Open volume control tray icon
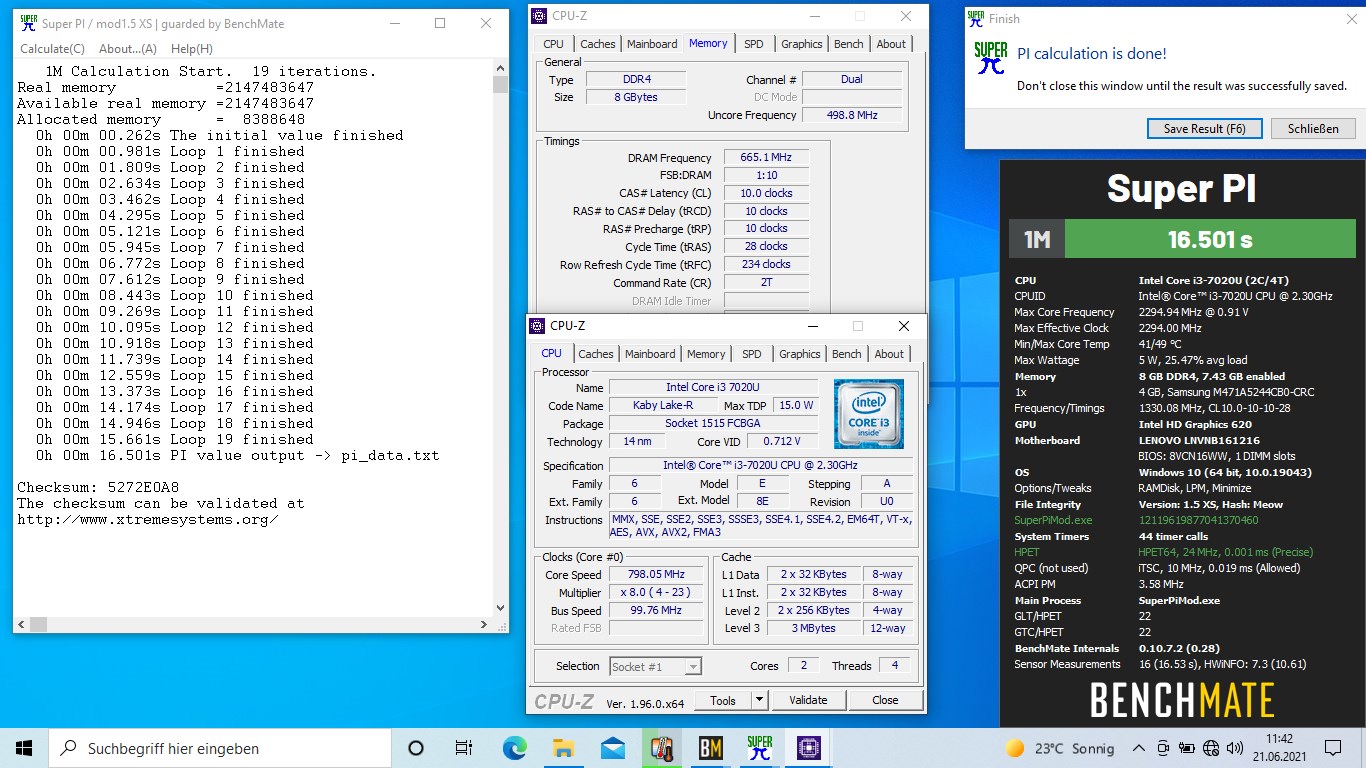This screenshot has width=1366, height=768. (x=1235, y=748)
